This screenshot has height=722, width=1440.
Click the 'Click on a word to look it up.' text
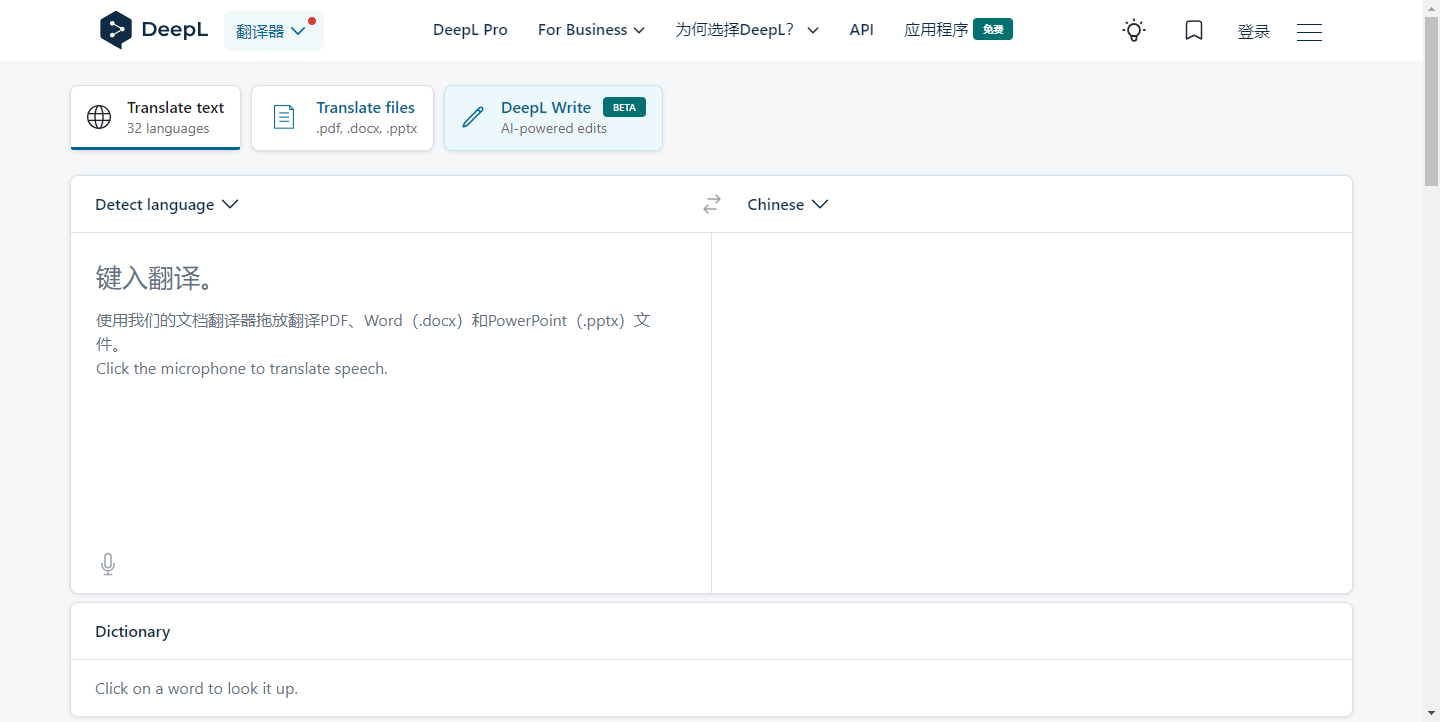(x=196, y=689)
